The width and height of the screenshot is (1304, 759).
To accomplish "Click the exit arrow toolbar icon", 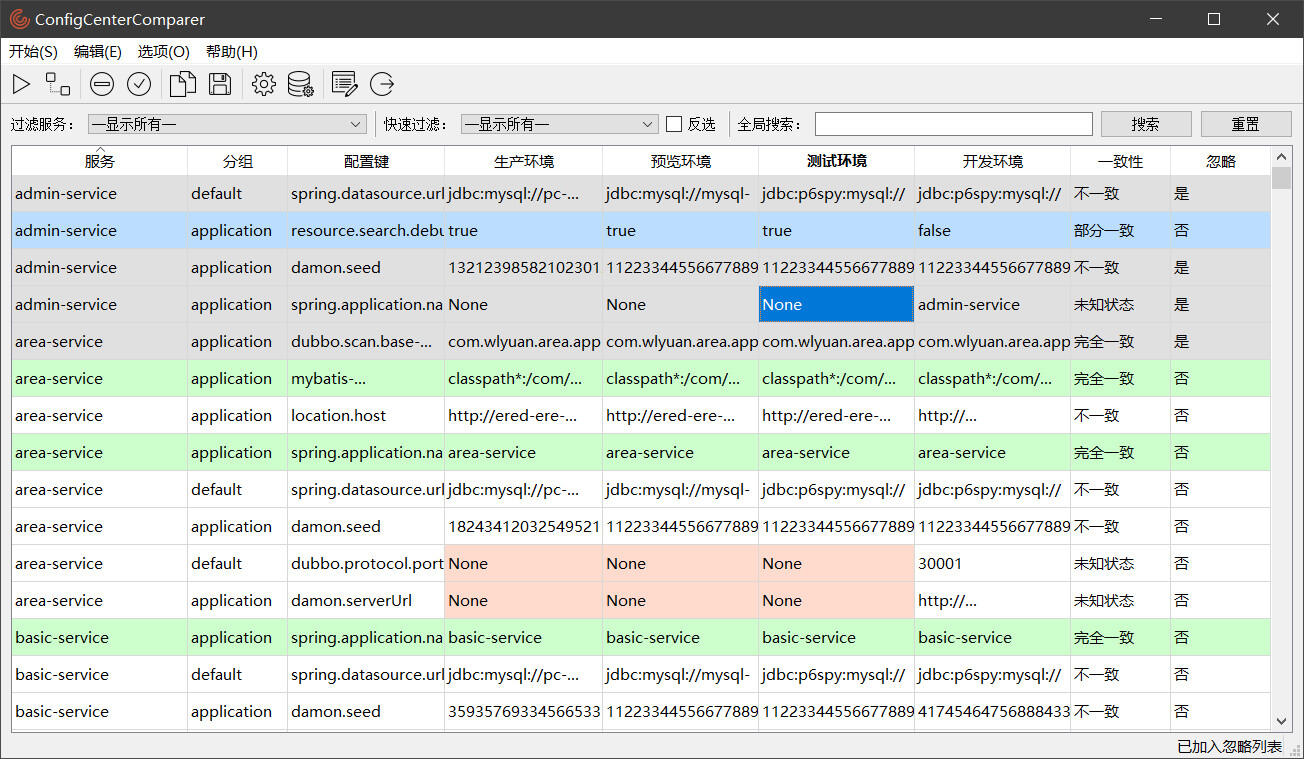I will click(x=382, y=84).
